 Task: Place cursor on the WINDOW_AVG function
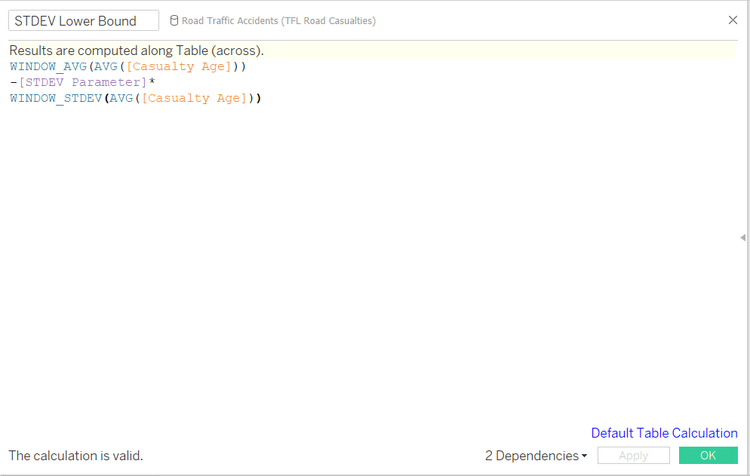[x=48, y=66]
